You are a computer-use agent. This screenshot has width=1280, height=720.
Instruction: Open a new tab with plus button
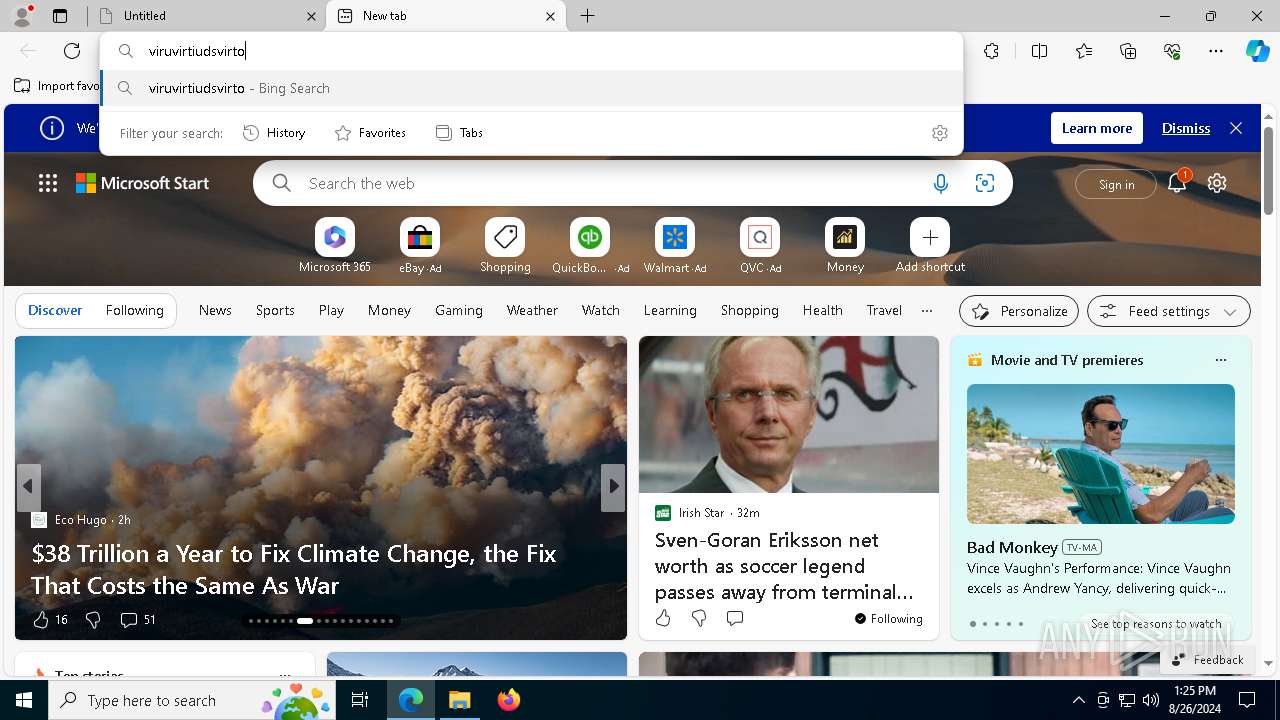588,16
